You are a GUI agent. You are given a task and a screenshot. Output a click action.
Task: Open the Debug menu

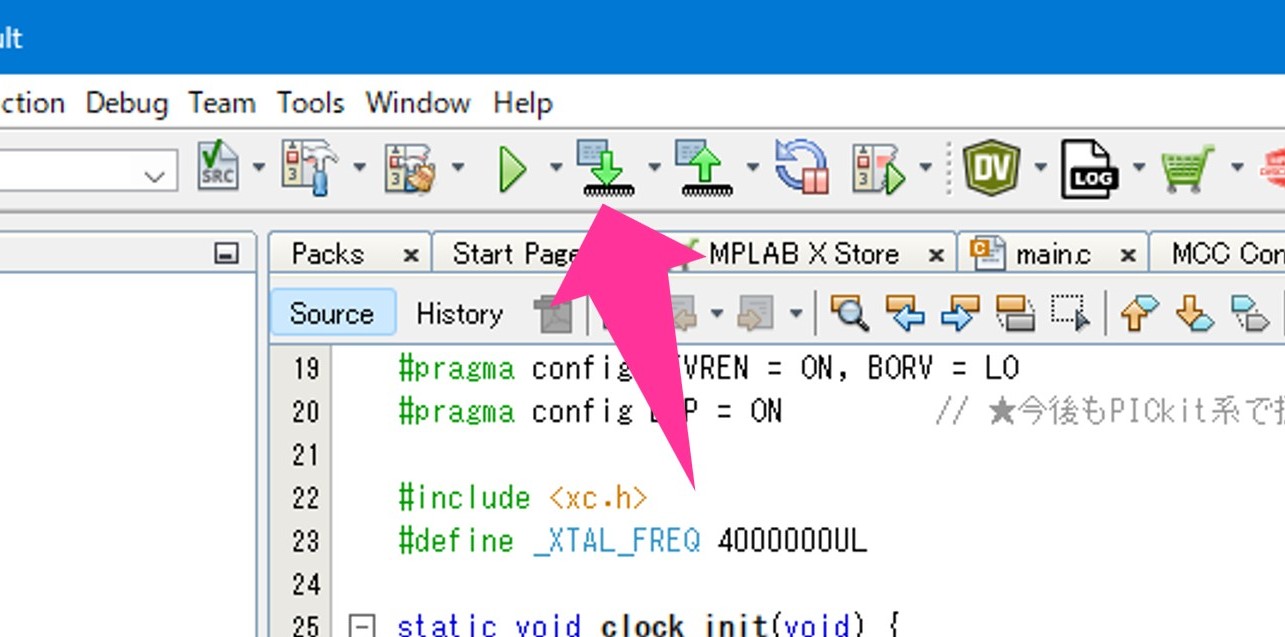pyautogui.click(x=127, y=103)
